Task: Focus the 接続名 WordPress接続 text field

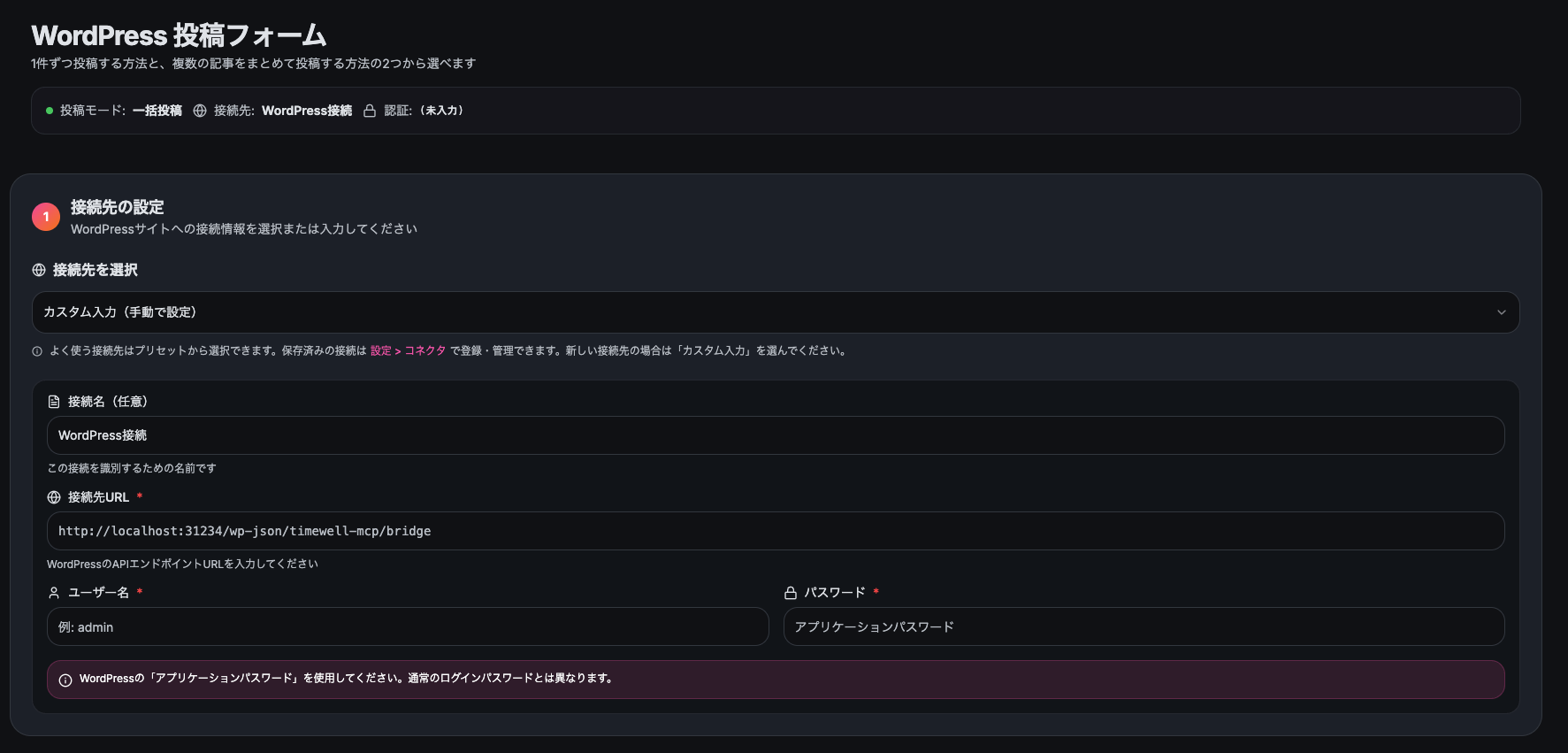Action: (x=775, y=435)
